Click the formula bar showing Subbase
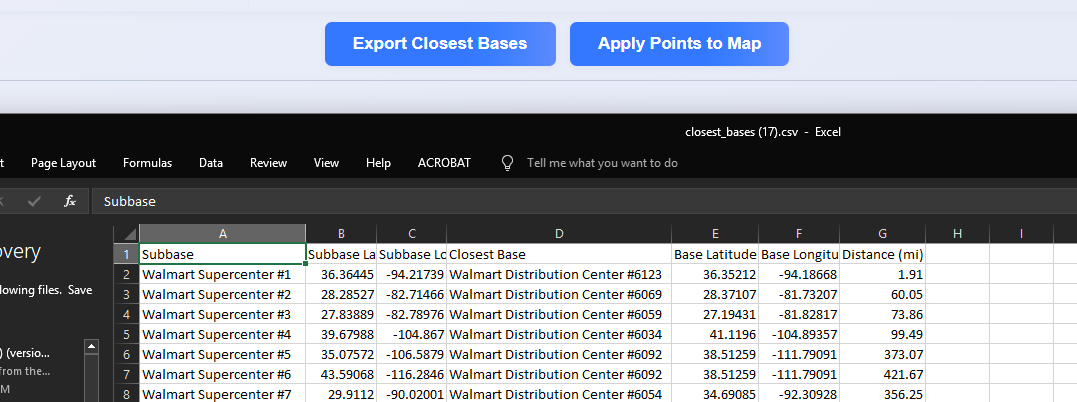Viewport: 1077px width, 402px height. click(500, 201)
